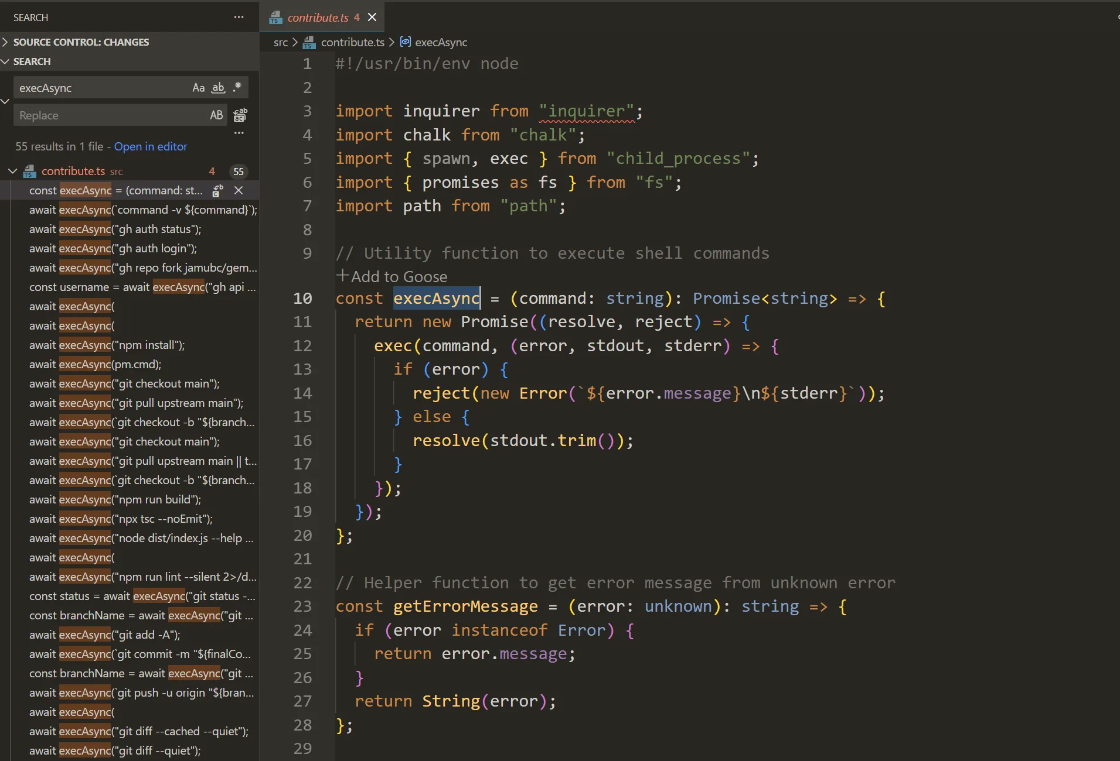Expand Source Control: Changes section
This screenshot has height=761, width=1120.
80,42
